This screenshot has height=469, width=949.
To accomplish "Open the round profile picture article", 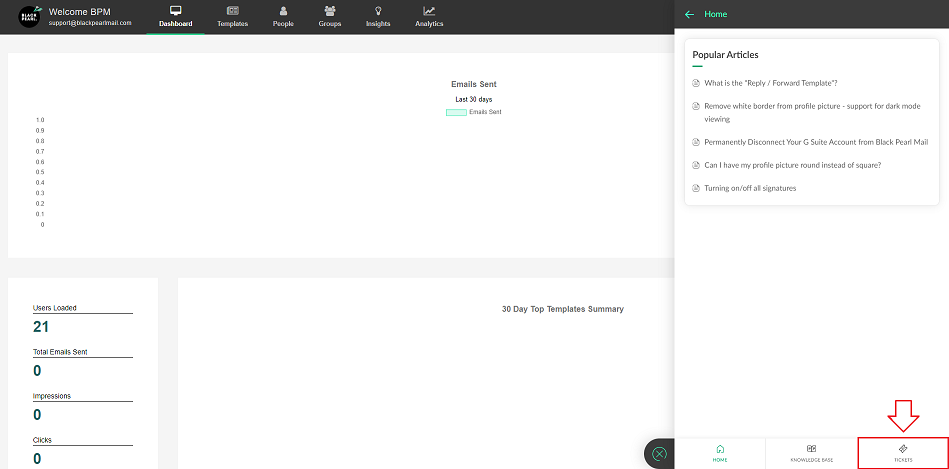I will point(792,165).
